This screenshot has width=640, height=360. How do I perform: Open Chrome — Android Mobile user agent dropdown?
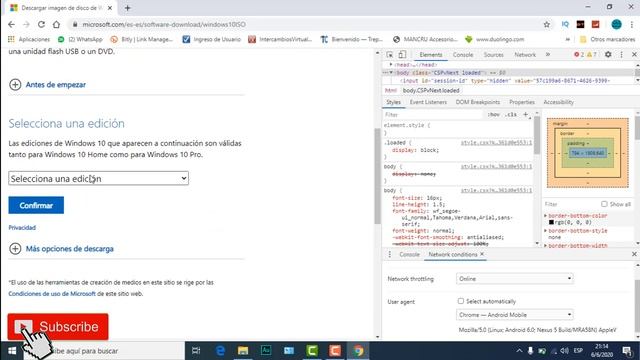(515, 315)
